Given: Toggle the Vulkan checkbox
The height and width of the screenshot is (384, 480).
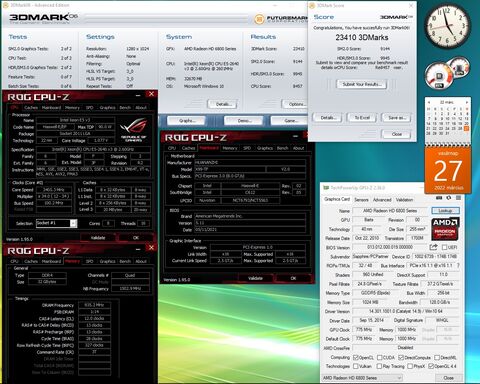Looking at the screenshot, I should (356, 366).
